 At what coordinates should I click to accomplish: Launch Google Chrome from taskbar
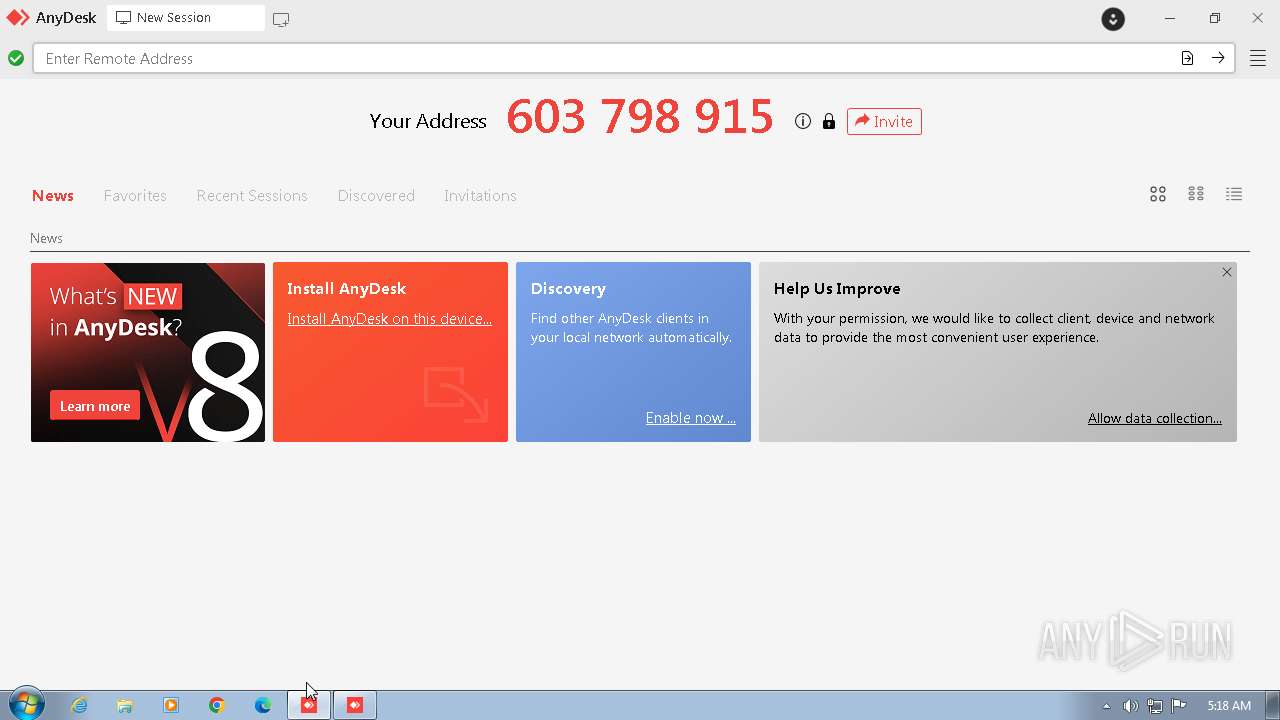click(217, 705)
